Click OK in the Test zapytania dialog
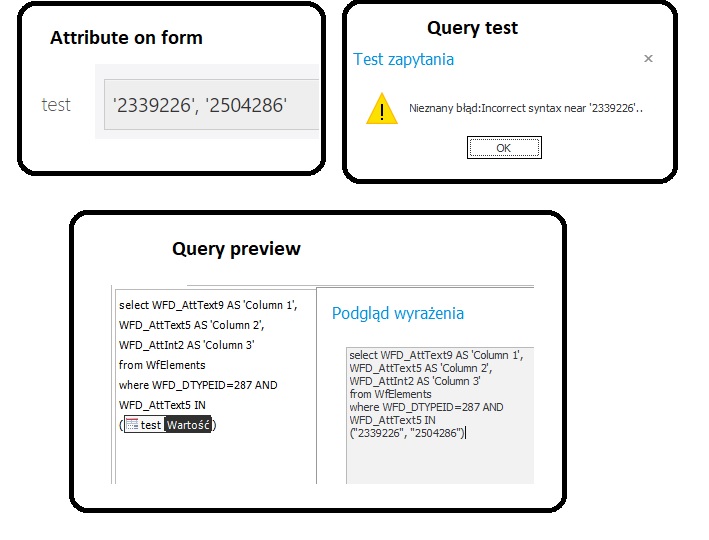709x540 pixels. (x=504, y=147)
